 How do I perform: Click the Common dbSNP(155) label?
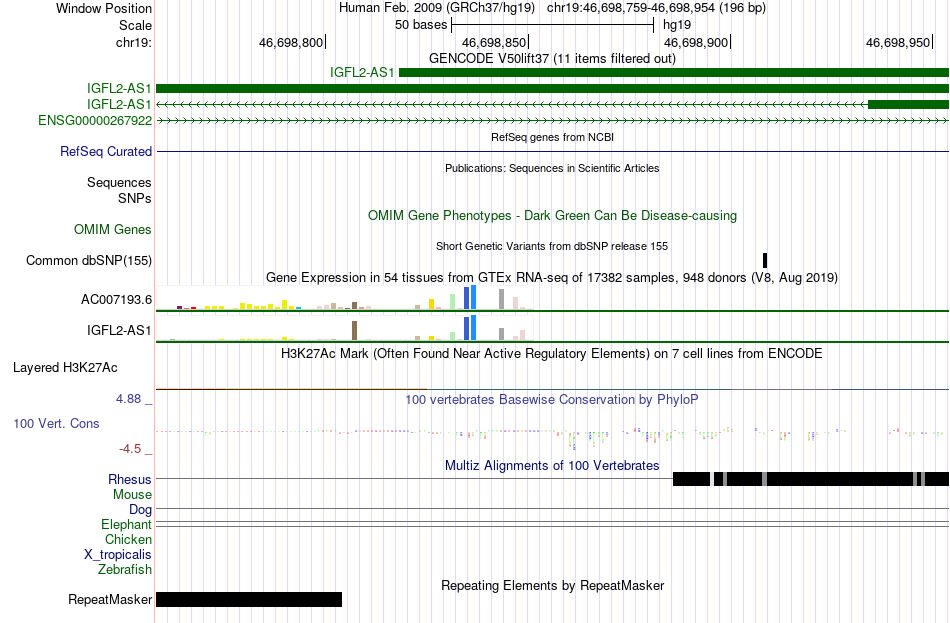pos(89,261)
